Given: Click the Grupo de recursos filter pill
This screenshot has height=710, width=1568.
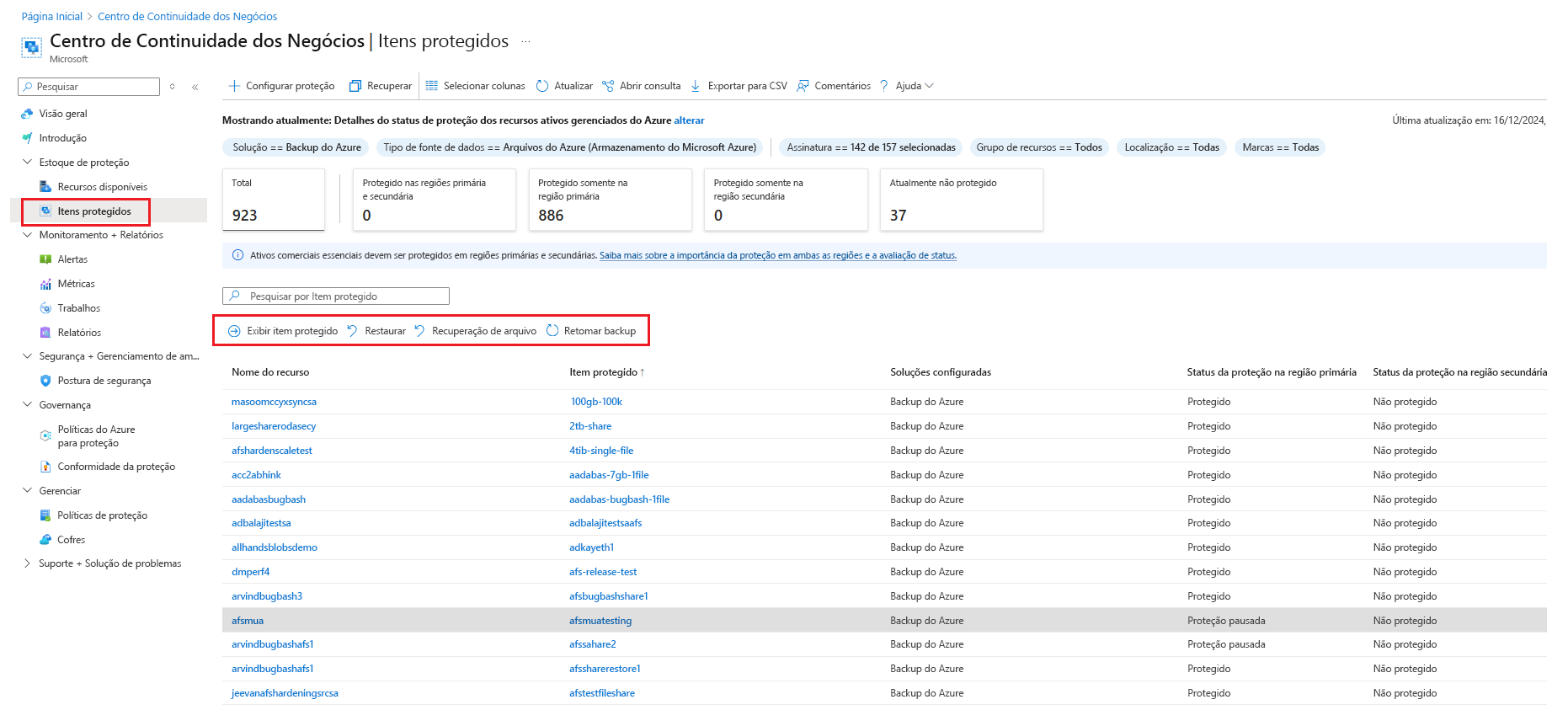Looking at the screenshot, I should 1039,147.
